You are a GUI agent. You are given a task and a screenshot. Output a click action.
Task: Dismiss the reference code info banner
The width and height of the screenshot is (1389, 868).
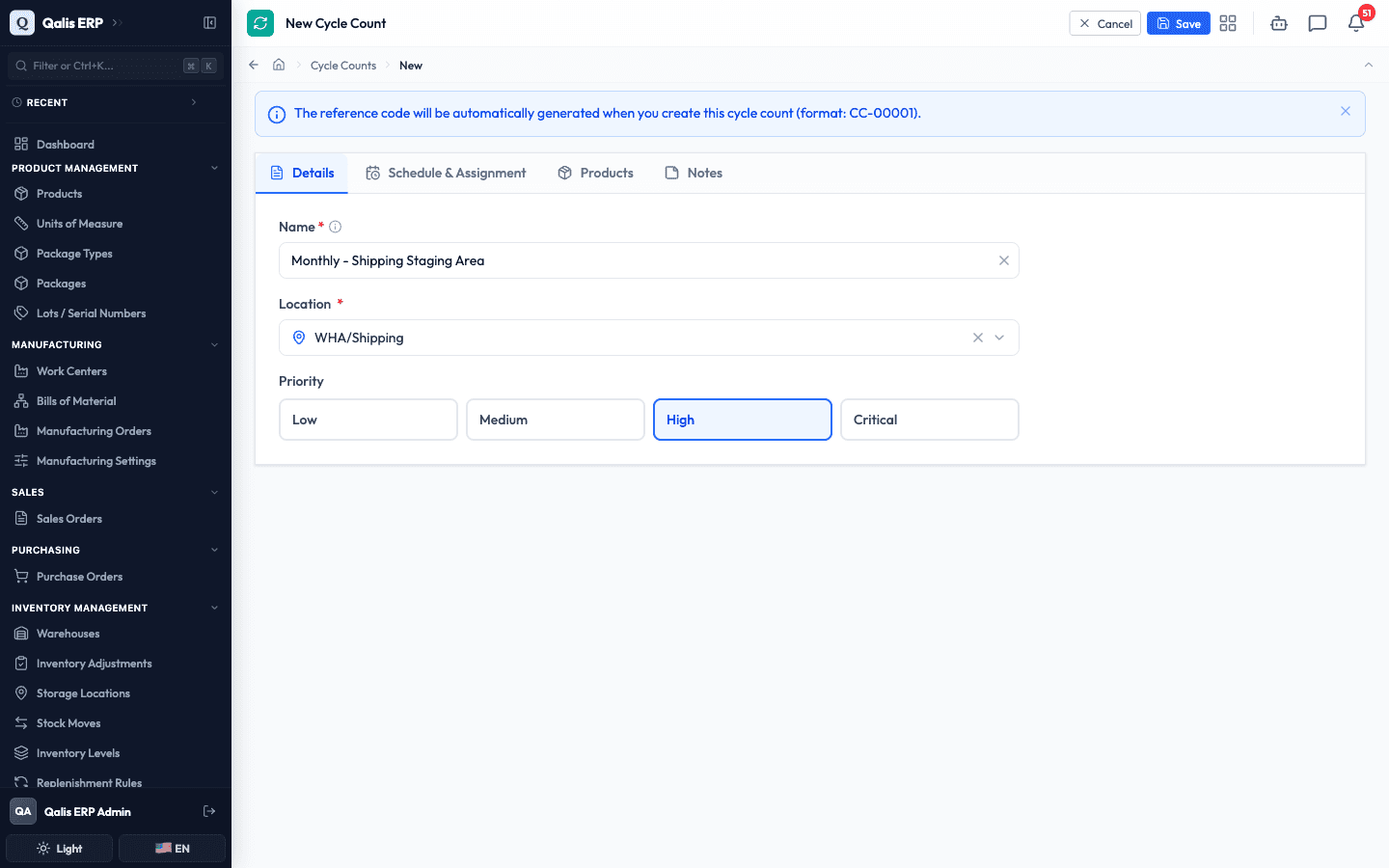[1345, 112]
